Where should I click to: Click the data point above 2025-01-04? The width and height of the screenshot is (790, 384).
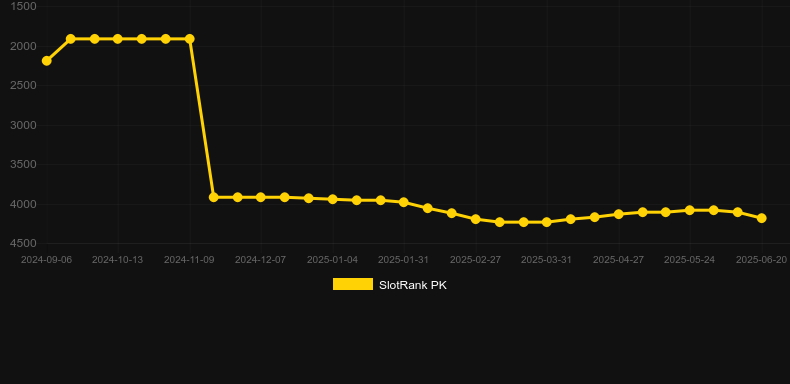(x=333, y=200)
